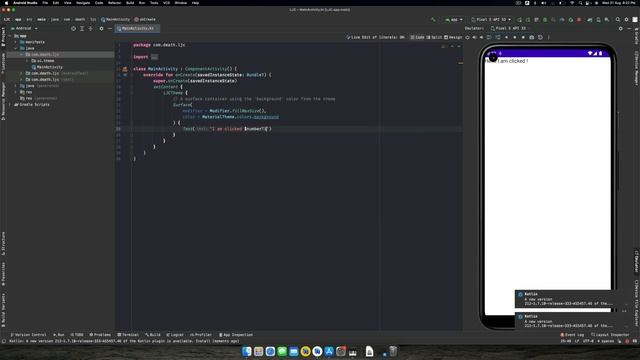
Task: Open Finder from the Dock
Action: [x=247, y=351]
